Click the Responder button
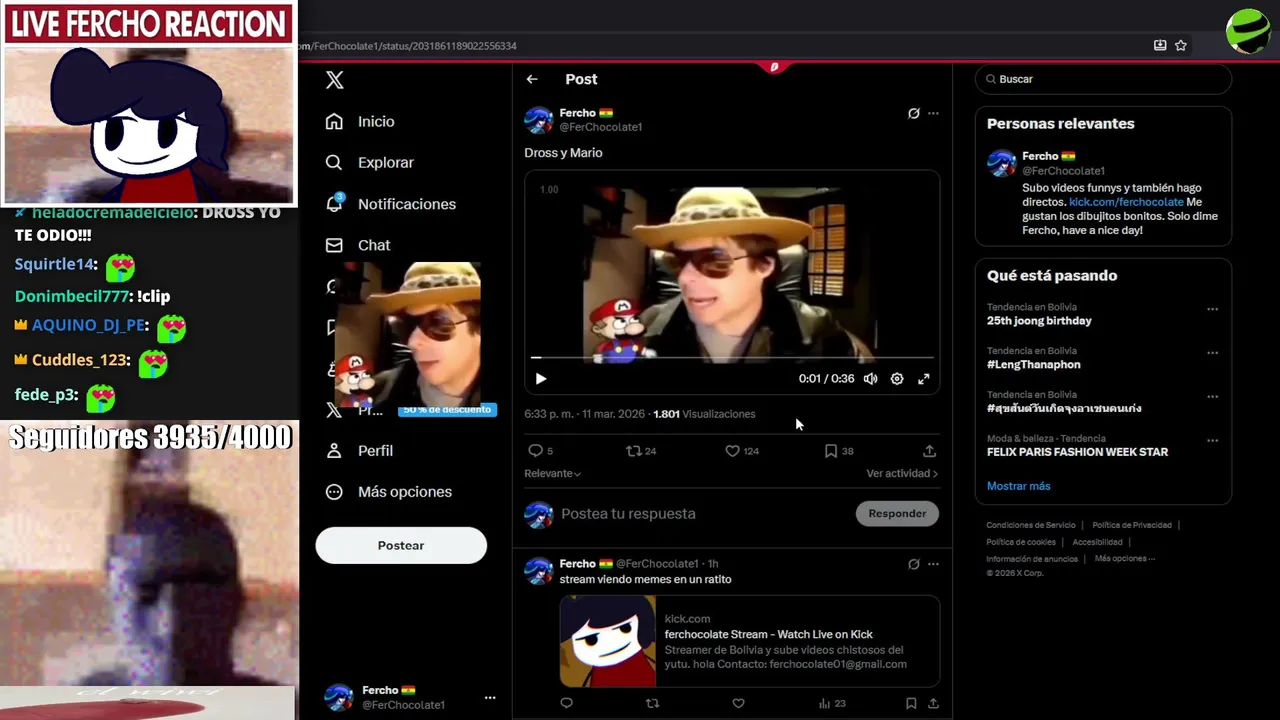 click(897, 514)
